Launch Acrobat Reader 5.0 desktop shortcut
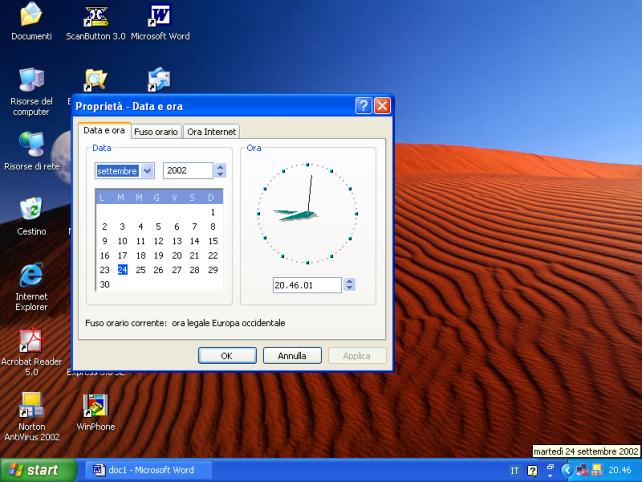Viewport: 642px width, 482px height. pyautogui.click(x=31, y=352)
